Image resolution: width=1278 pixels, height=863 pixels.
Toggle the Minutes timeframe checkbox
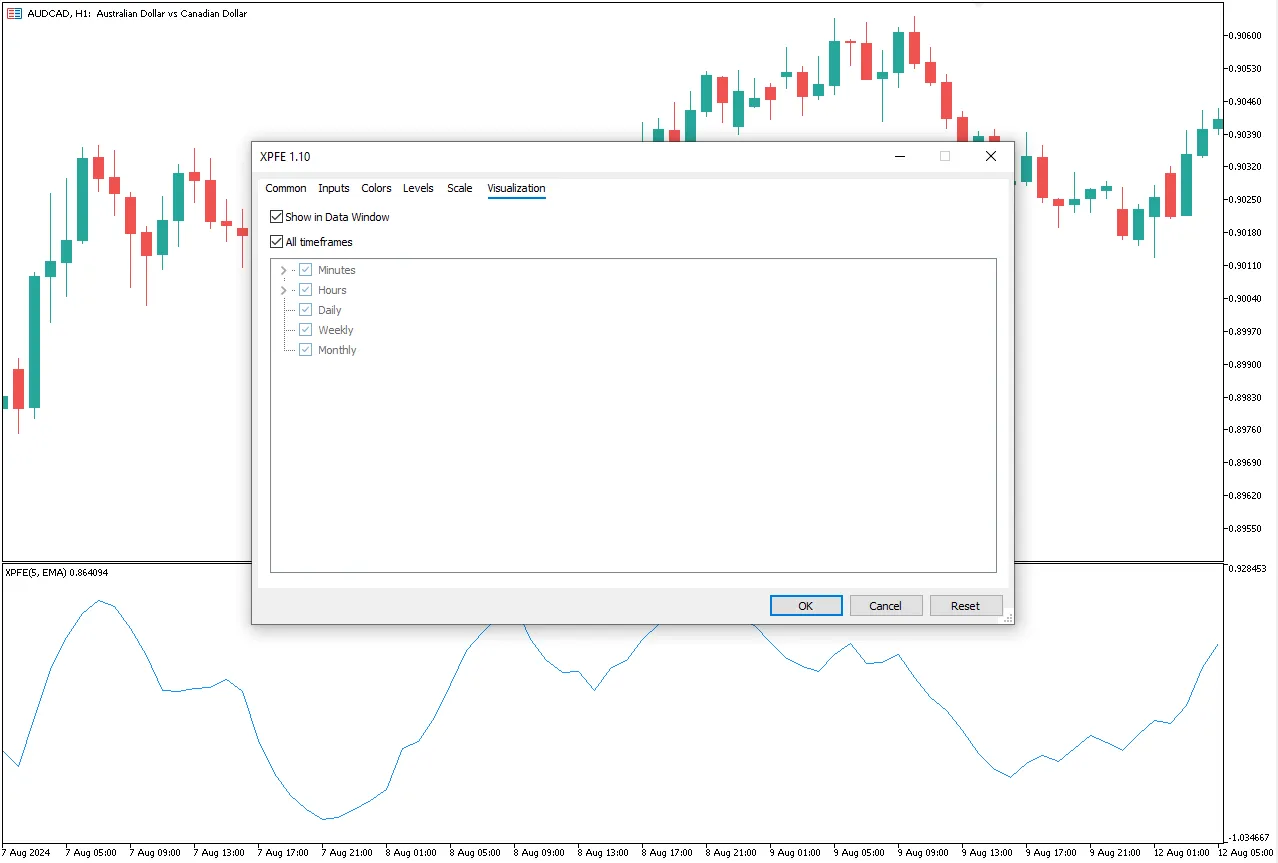(x=306, y=270)
